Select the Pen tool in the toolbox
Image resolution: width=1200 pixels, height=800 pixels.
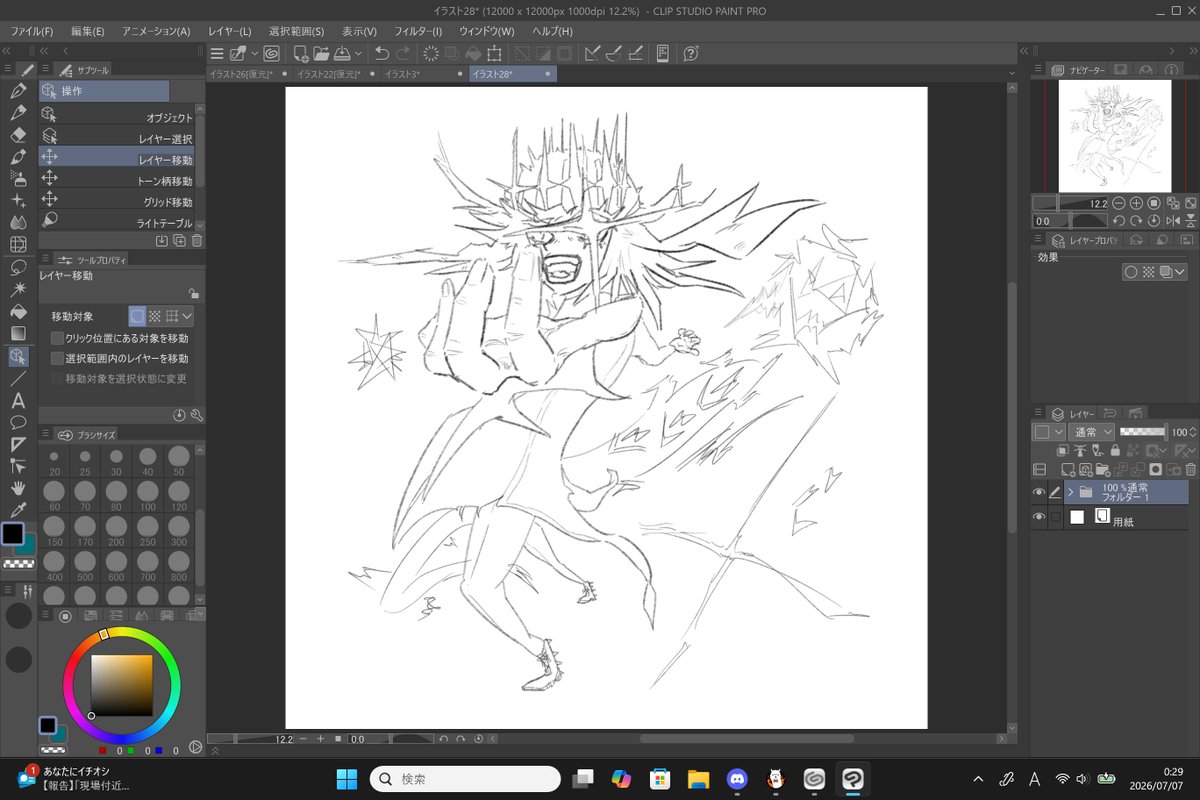18,90
